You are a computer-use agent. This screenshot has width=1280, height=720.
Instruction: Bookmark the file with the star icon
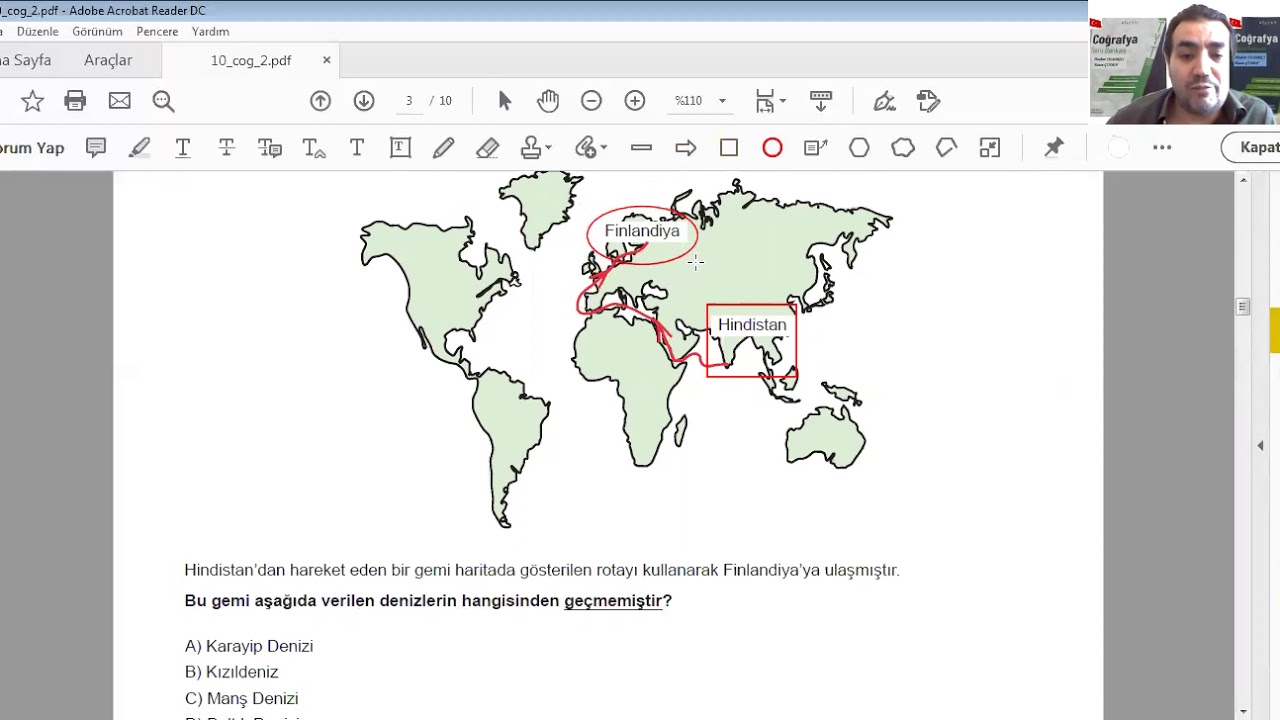coord(32,101)
